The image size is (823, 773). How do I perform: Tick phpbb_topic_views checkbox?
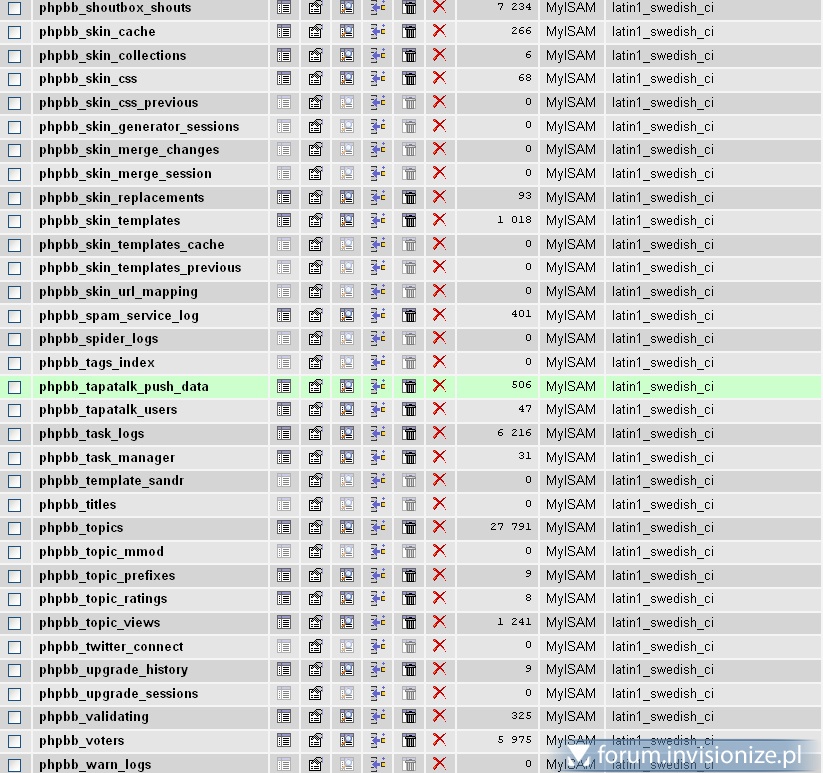point(15,623)
